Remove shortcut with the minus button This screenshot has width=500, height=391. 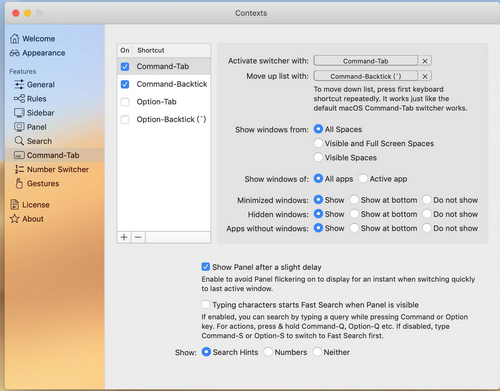point(138,237)
